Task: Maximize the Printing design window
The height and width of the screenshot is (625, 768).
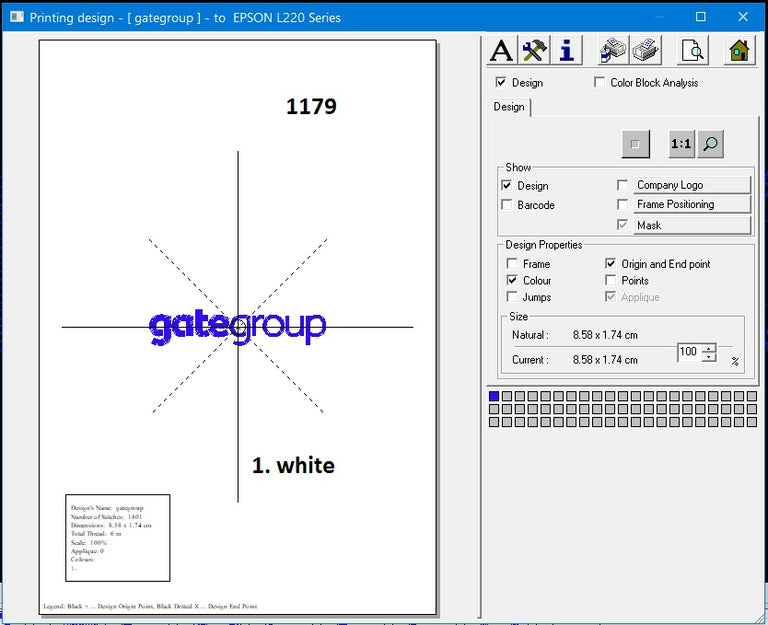Action: 701,17
